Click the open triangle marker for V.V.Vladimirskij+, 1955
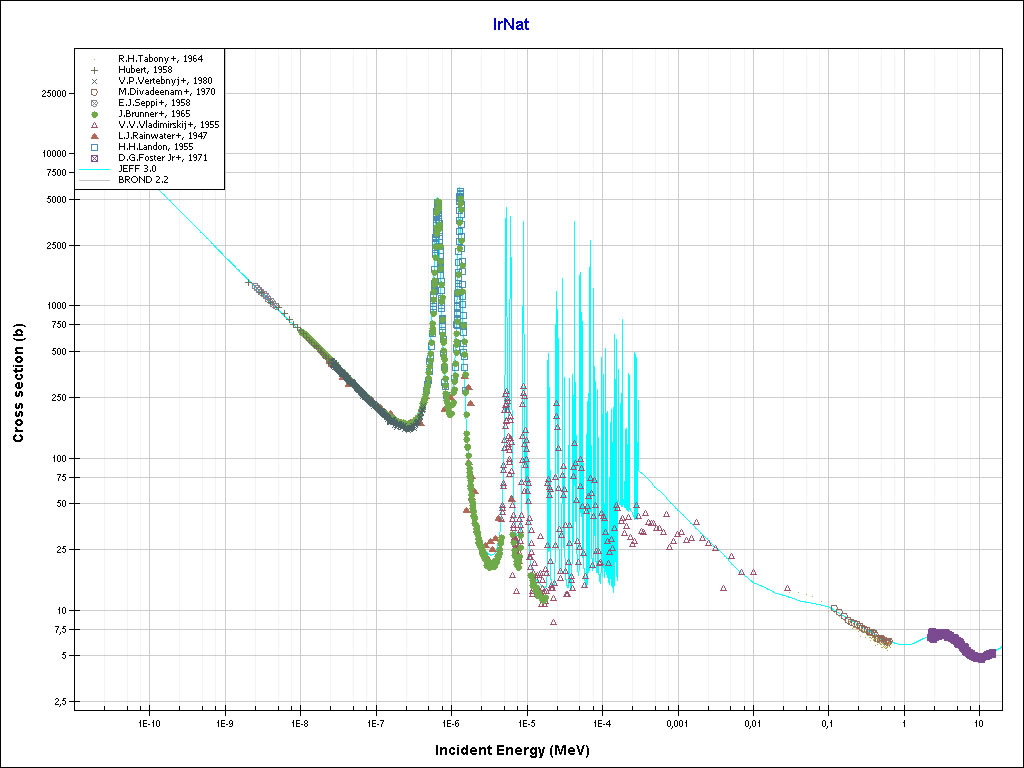This screenshot has height=768, width=1024. tap(94, 125)
